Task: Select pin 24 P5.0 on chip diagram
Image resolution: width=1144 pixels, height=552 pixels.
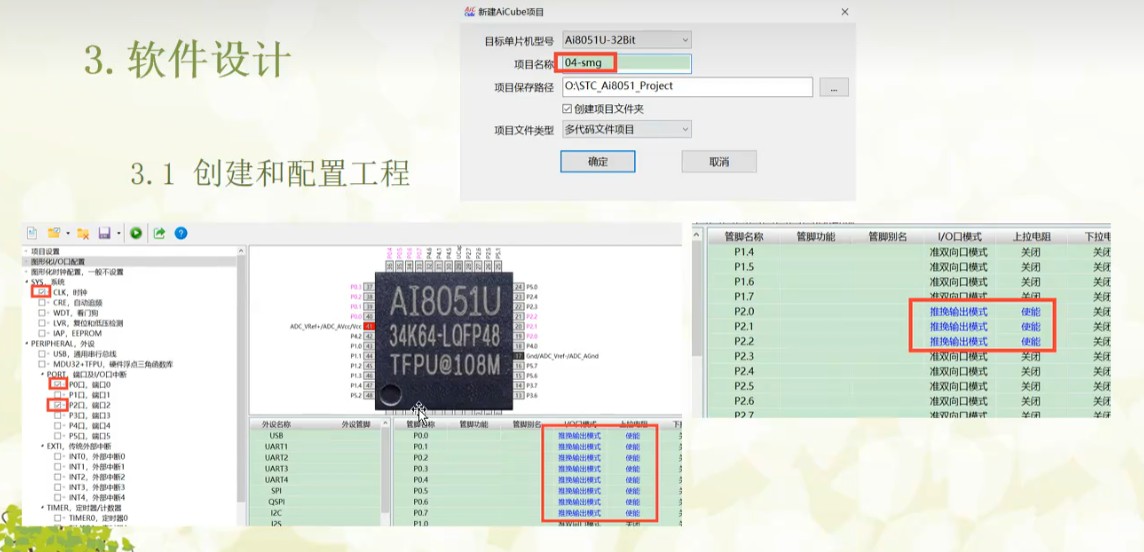Action: click(x=519, y=287)
